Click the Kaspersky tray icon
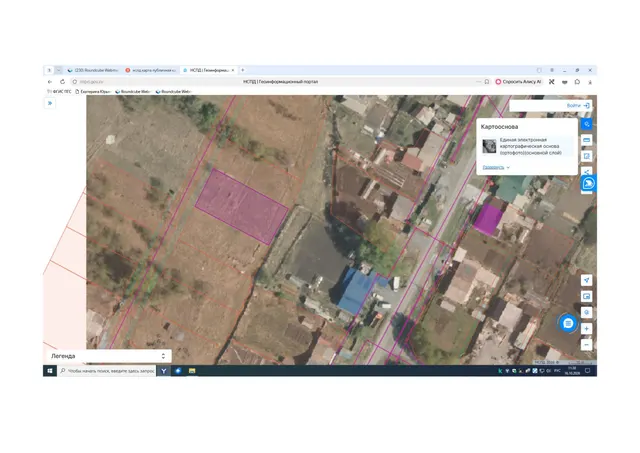 click(500, 371)
